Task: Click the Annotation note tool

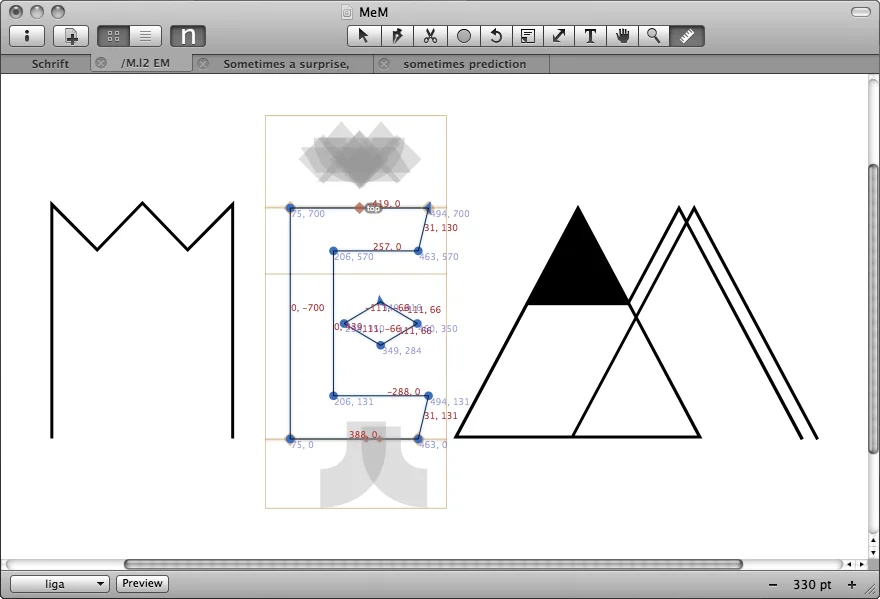Action: [528, 36]
